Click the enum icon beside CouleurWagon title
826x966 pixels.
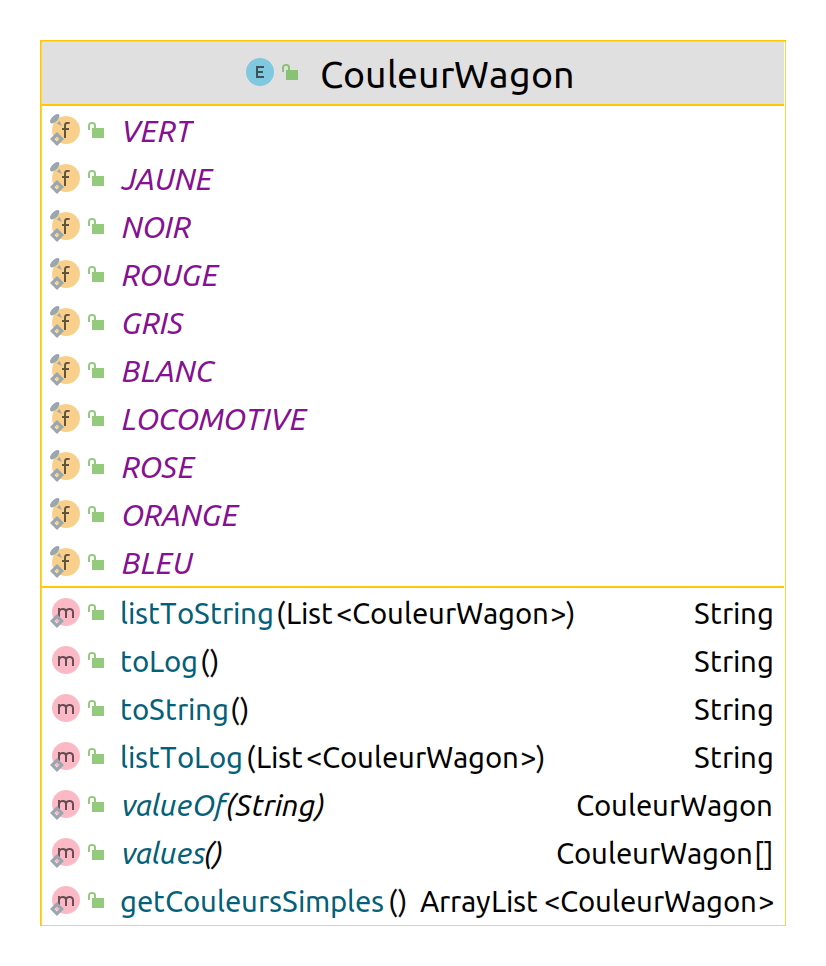(x=259, y=73)
